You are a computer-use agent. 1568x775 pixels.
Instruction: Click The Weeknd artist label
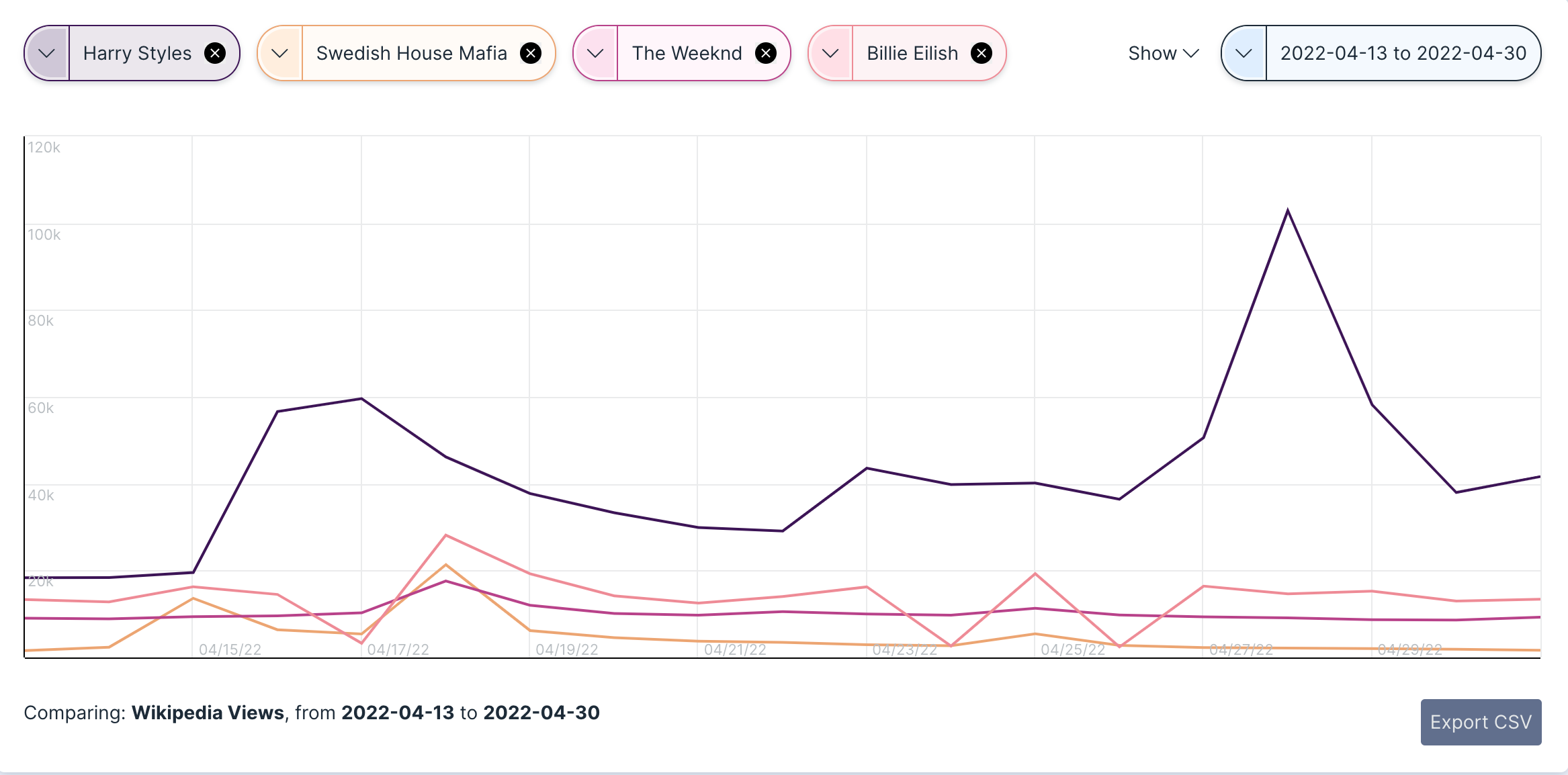(x=687, y=53)
